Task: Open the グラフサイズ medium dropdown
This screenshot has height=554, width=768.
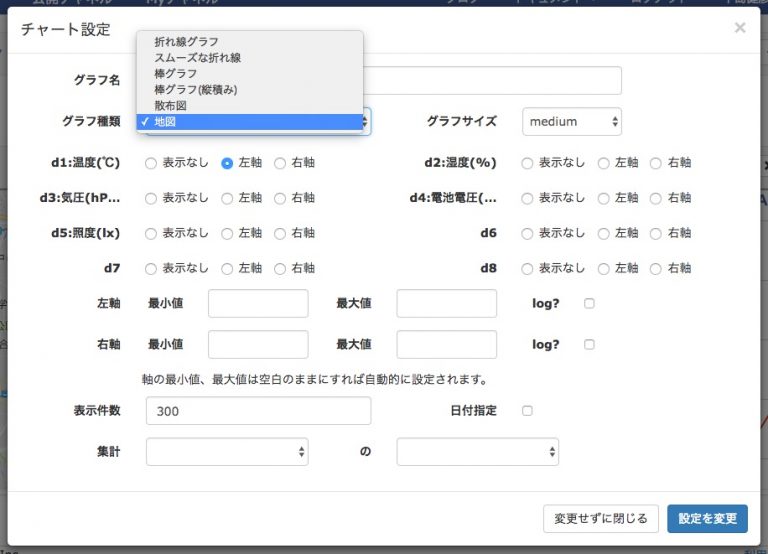Action: [572, 122]
